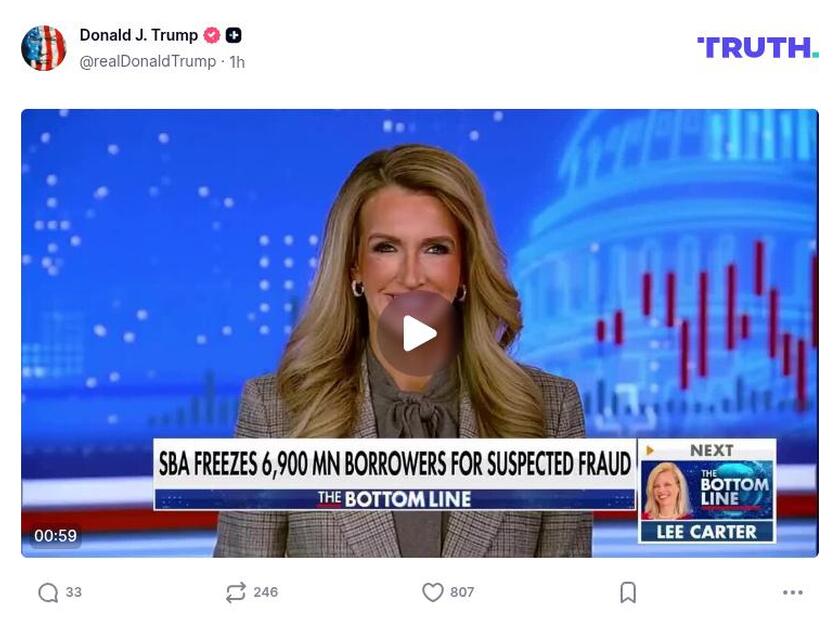Open the post via 1h timestamp
840x632 pixels.
(x=237, y=62)
